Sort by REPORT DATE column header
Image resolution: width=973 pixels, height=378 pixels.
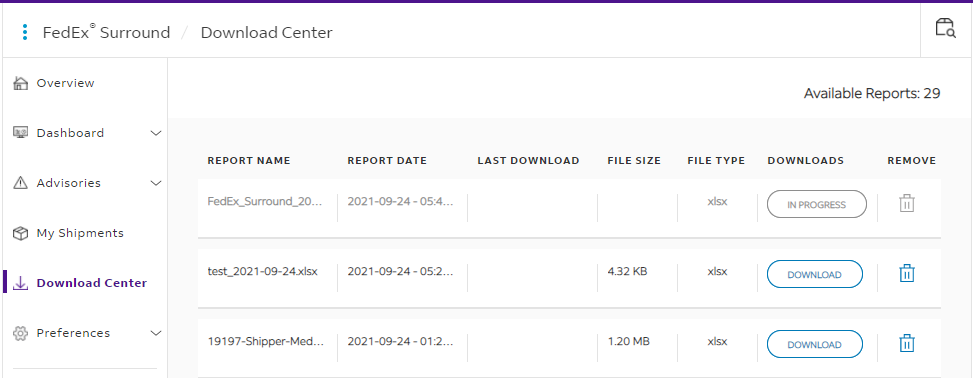(x=387, y=161)
